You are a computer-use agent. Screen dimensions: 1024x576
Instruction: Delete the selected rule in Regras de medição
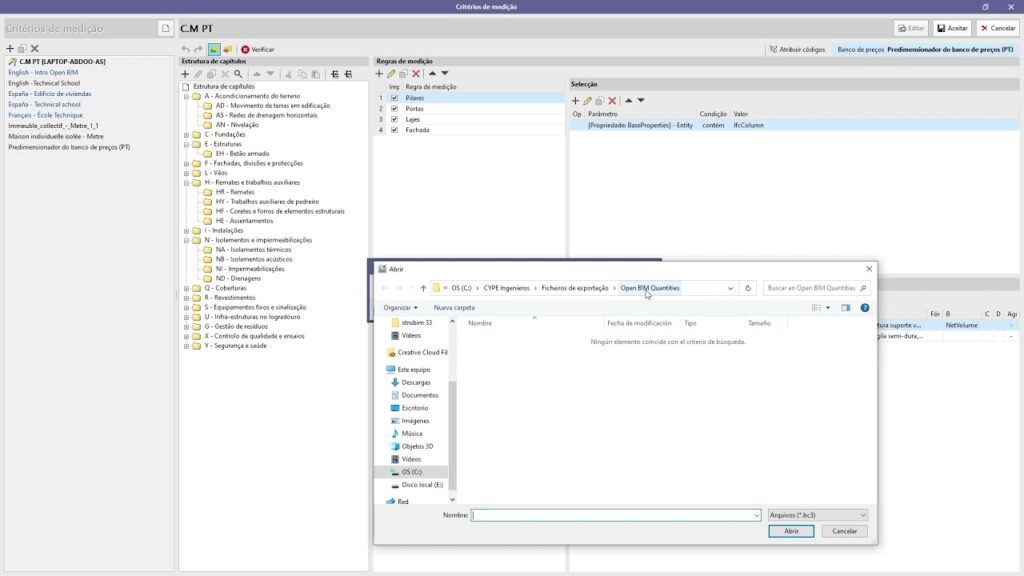(x=416, y=74)
